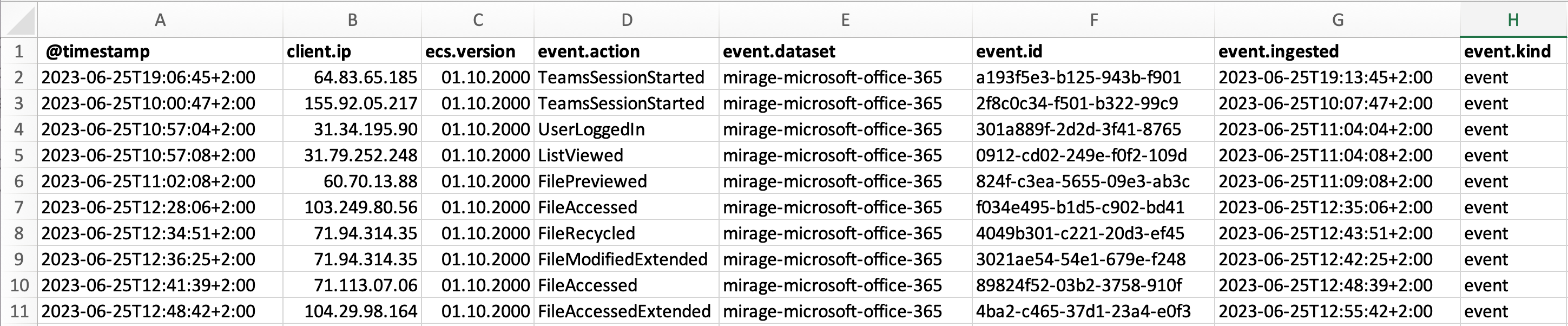Select row 5 header
Screen dimensions: 1568x326
click(19, 155)
